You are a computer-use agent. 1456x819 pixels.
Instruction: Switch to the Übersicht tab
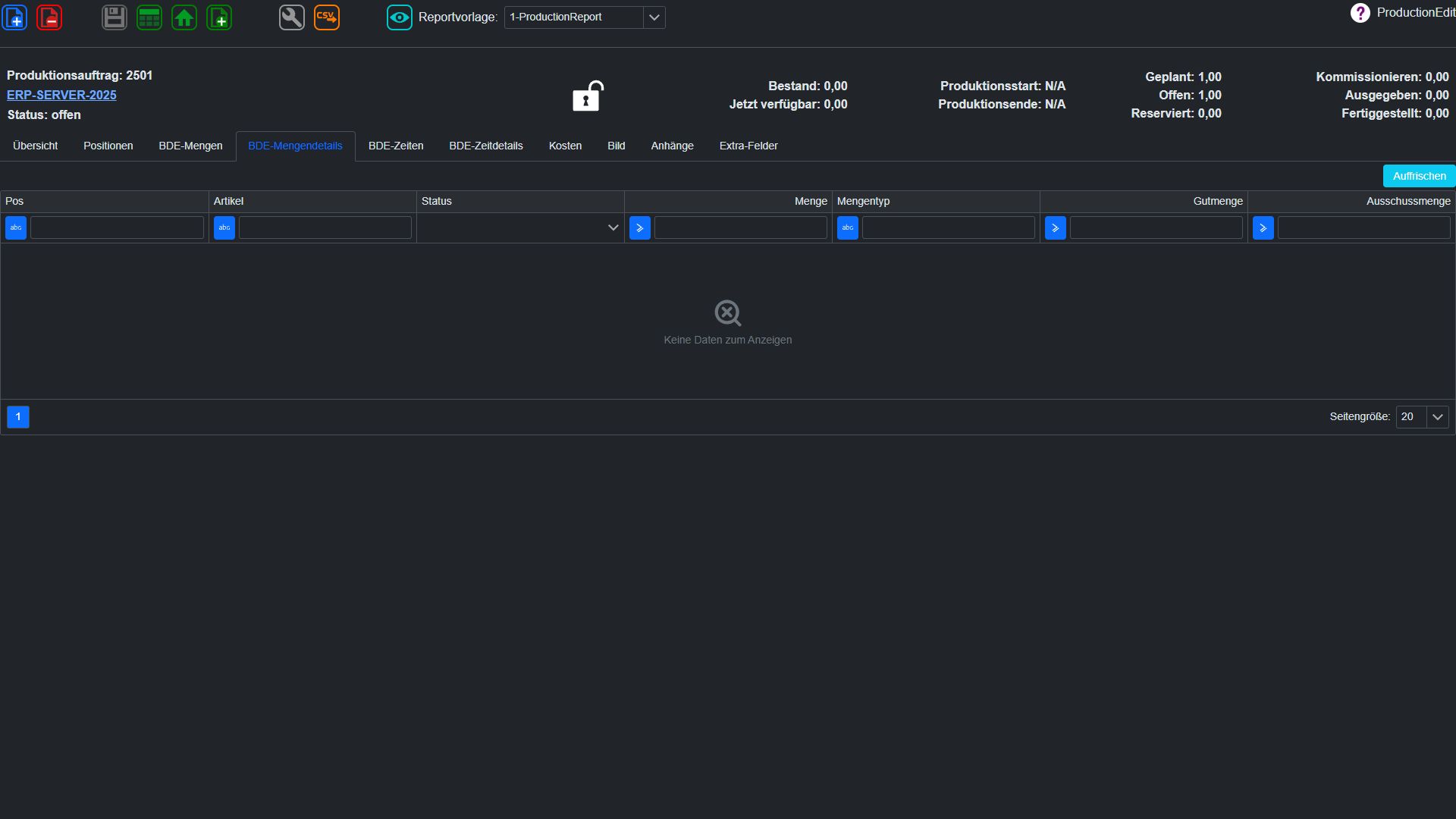36,146
